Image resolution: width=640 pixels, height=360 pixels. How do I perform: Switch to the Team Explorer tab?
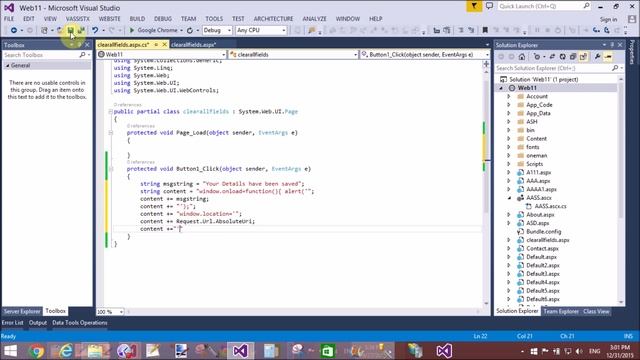click(561, 311)
